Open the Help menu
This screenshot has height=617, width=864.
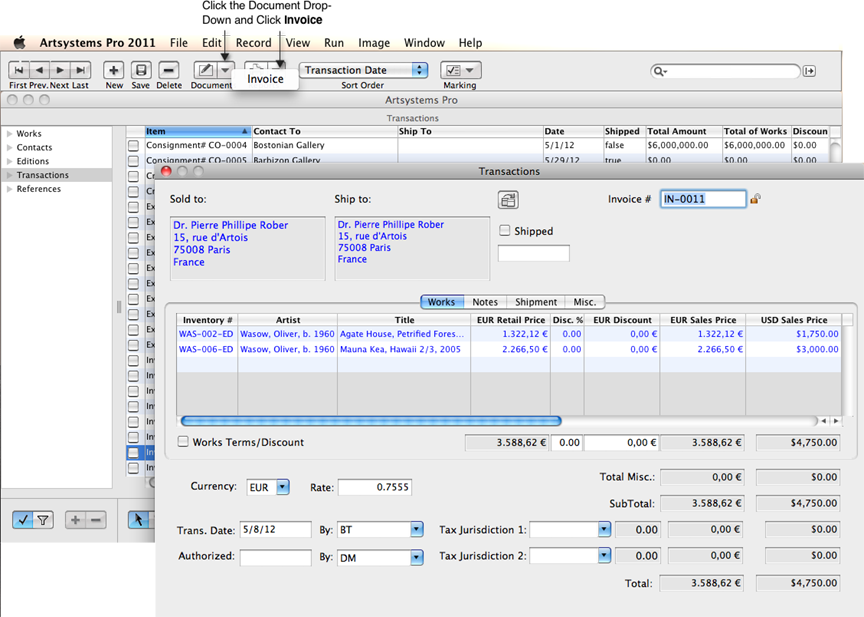[x=470, y=43]
